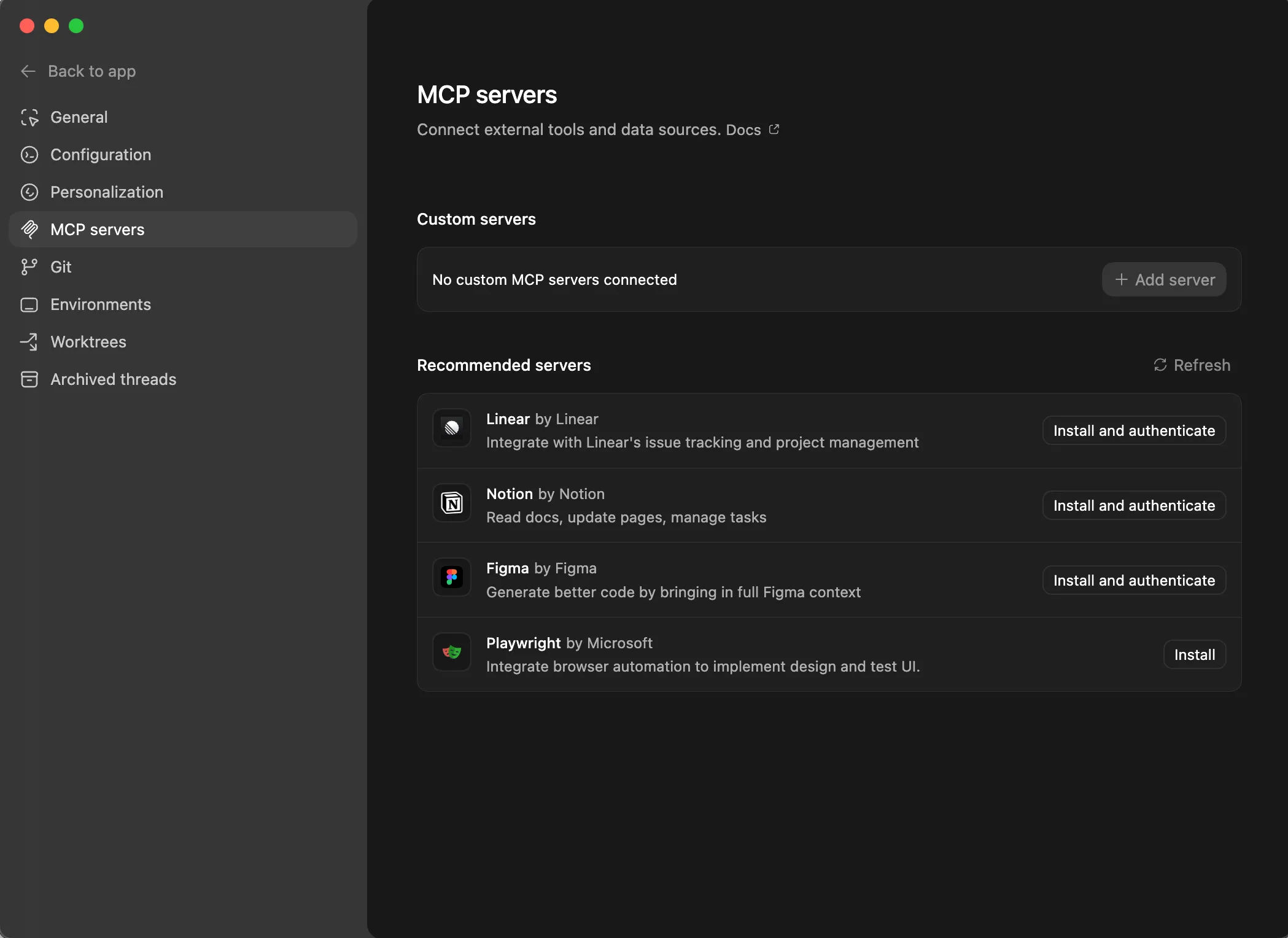The width and height of the screenshot is (1288, 938).
Task: Click the Refresh icon for recommended servers
Action: (1161, 365)
